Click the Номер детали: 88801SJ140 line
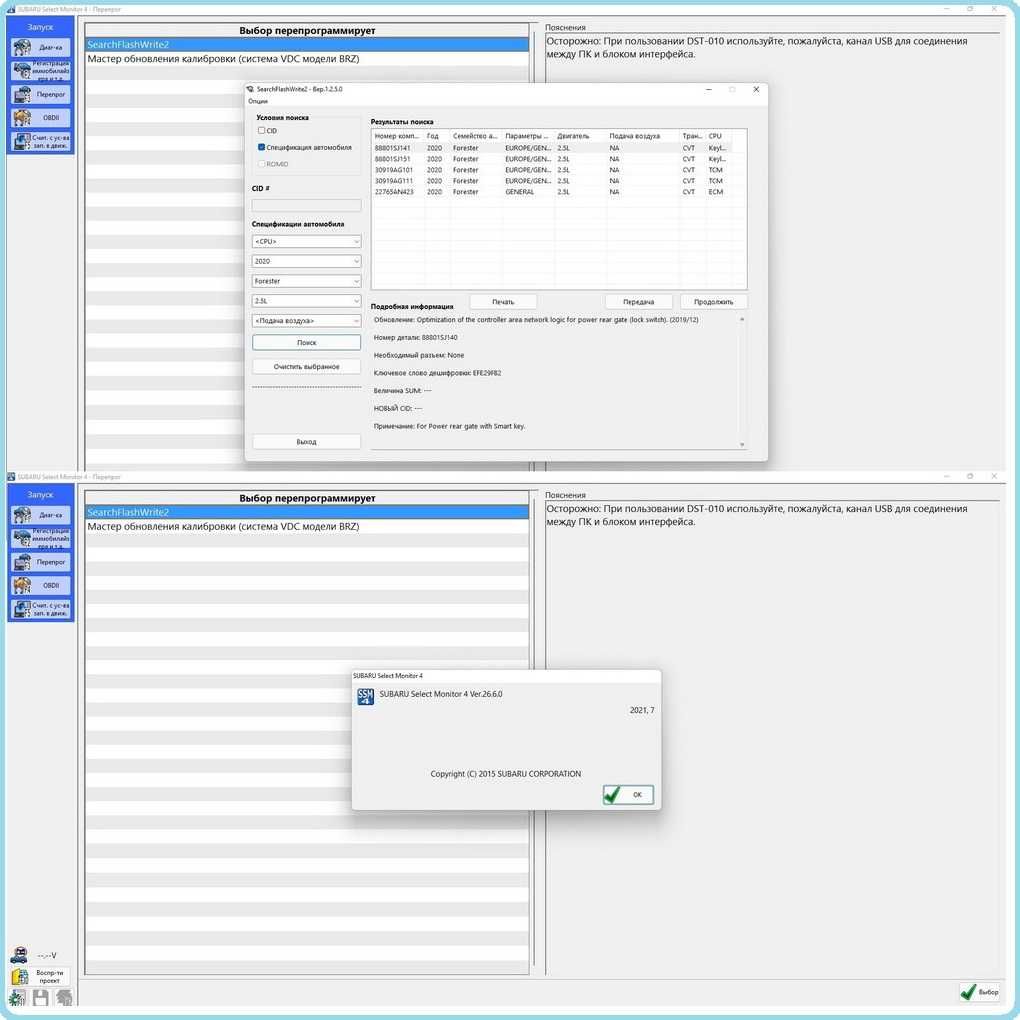Screen dimensions: 1020x1020 pos(415,338)
